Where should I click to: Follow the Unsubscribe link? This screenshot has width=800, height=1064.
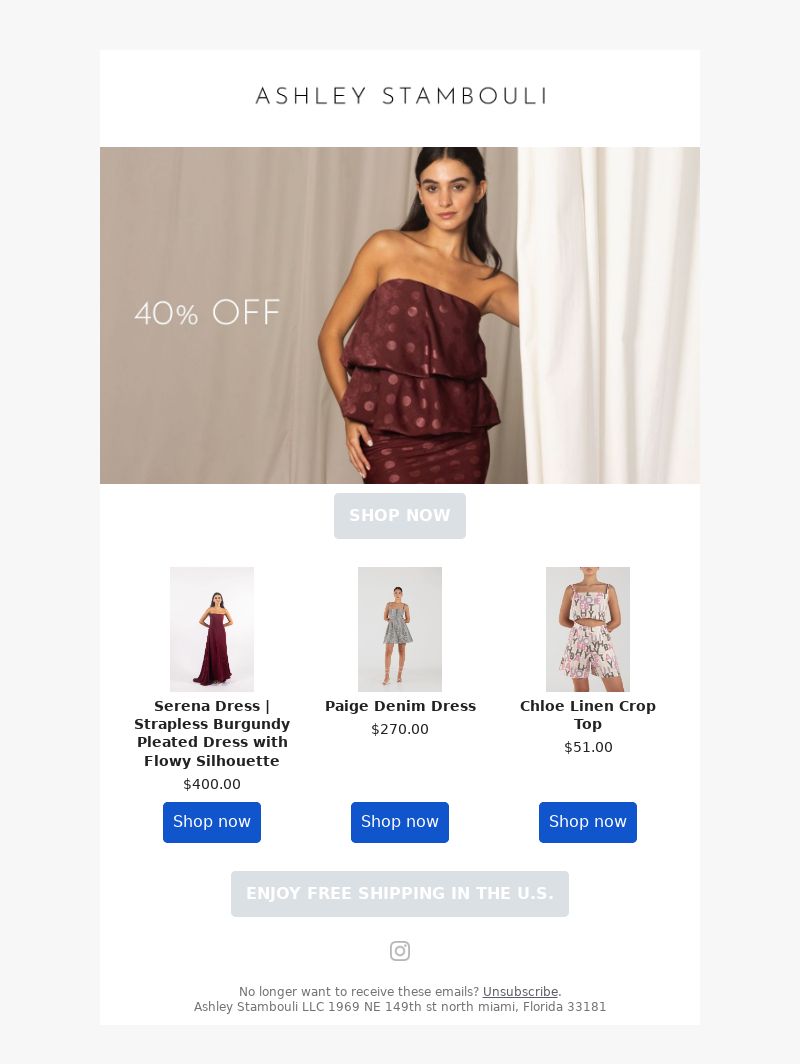520,991
